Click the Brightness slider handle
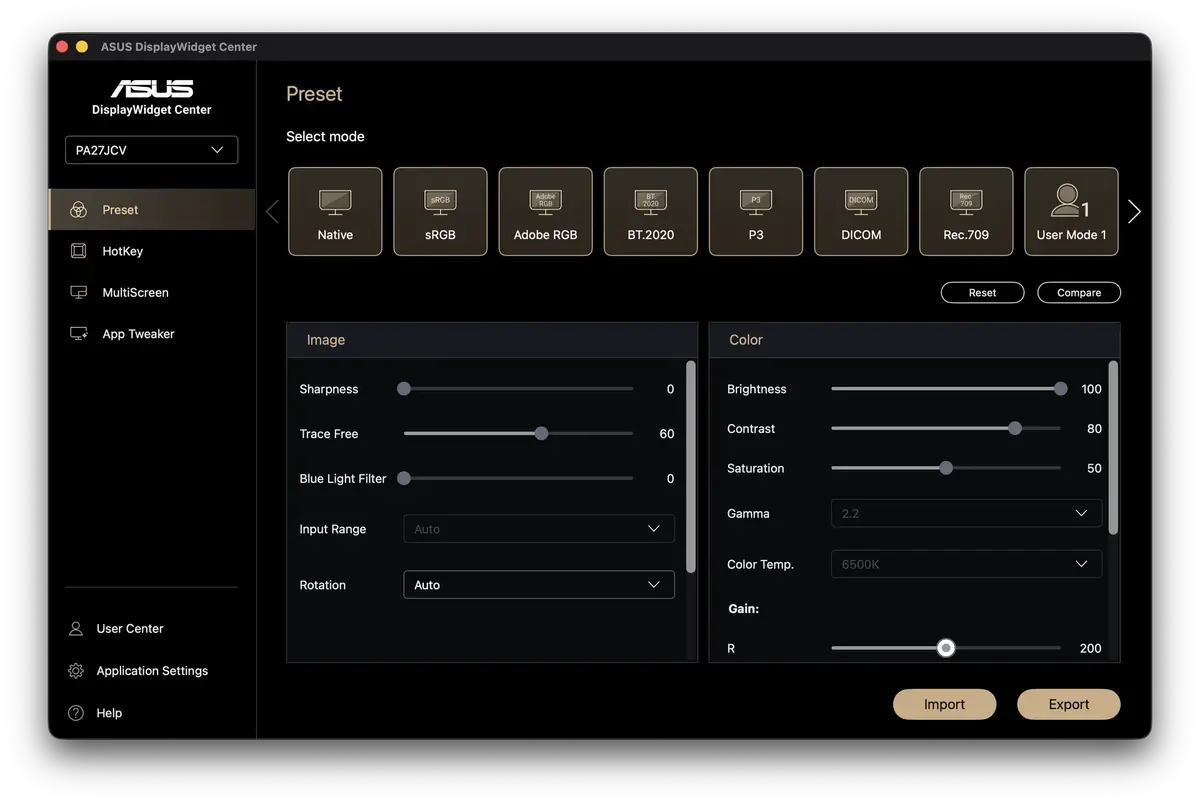This screenshot has width=1200, height=803. coord(1060,389)
